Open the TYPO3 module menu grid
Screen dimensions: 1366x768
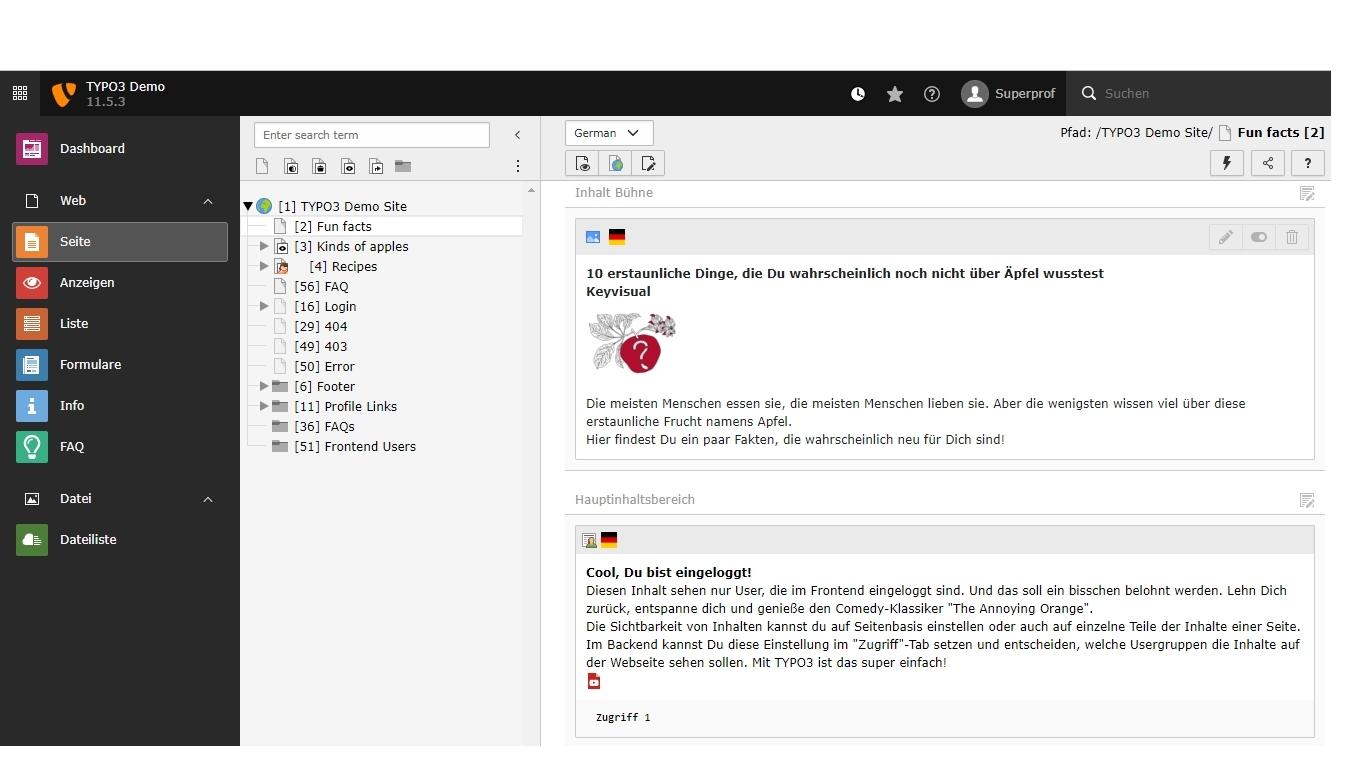[x=19, y=93]
